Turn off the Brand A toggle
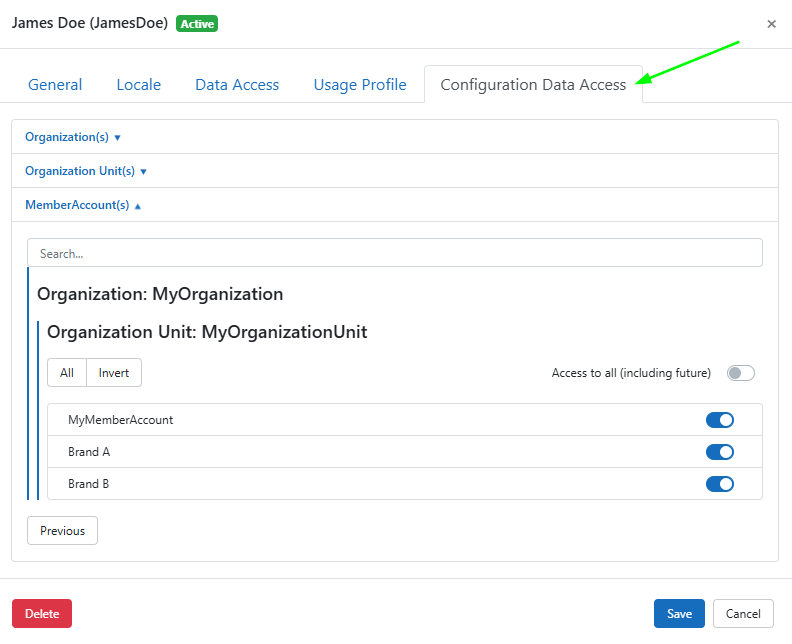Image resolution: width=792 pixels, height=644 pixels. point(719,452)
